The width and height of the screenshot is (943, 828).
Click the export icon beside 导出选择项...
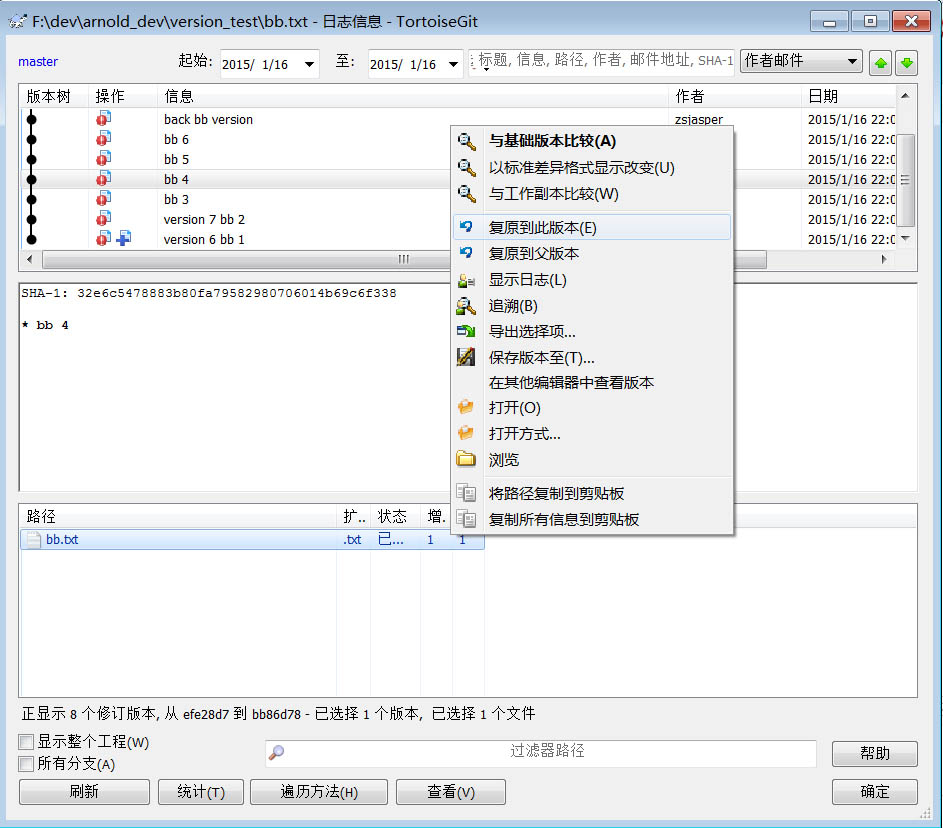[466, 331]
